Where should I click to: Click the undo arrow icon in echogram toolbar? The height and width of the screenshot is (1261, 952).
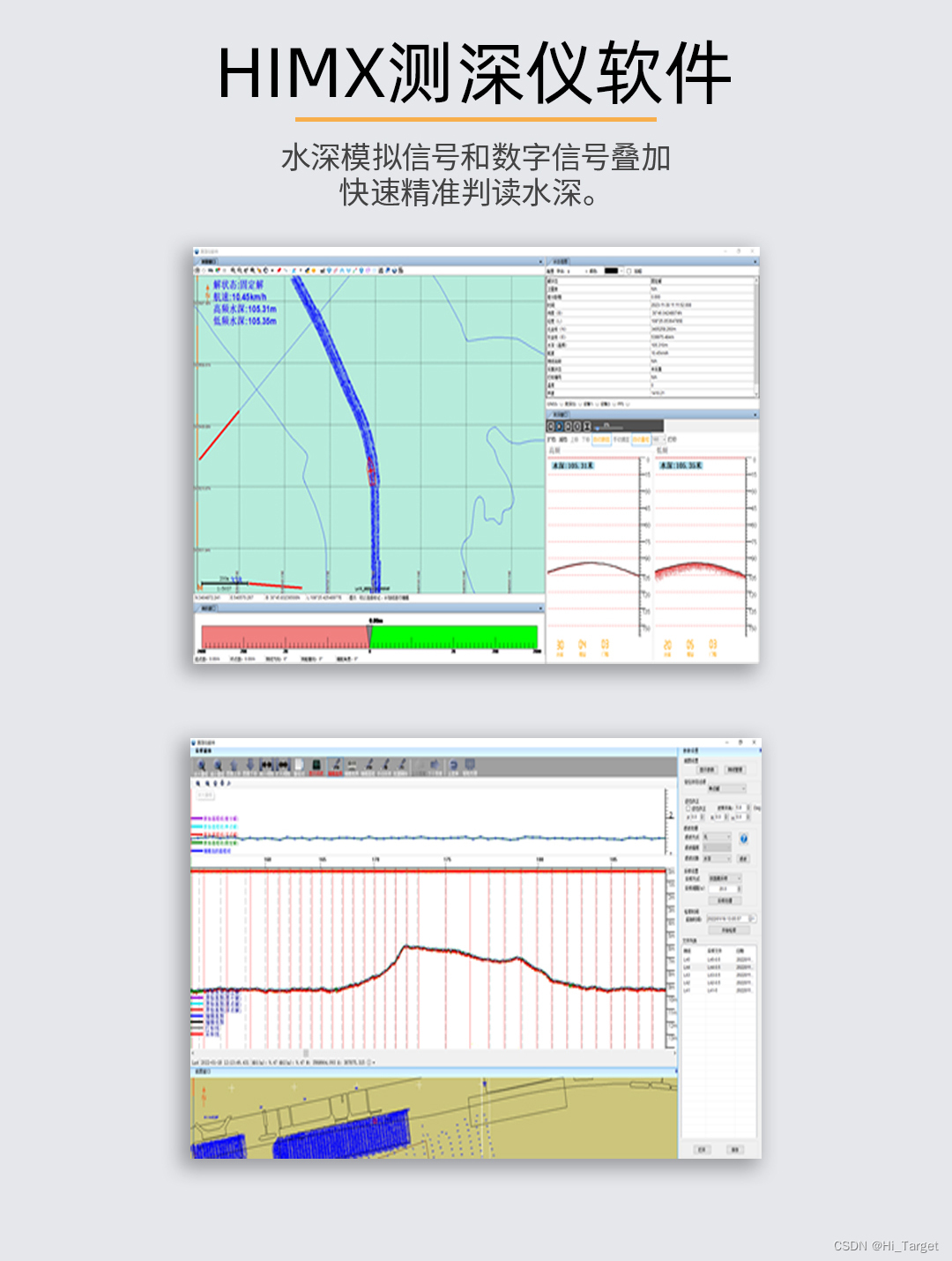point(453,765)
